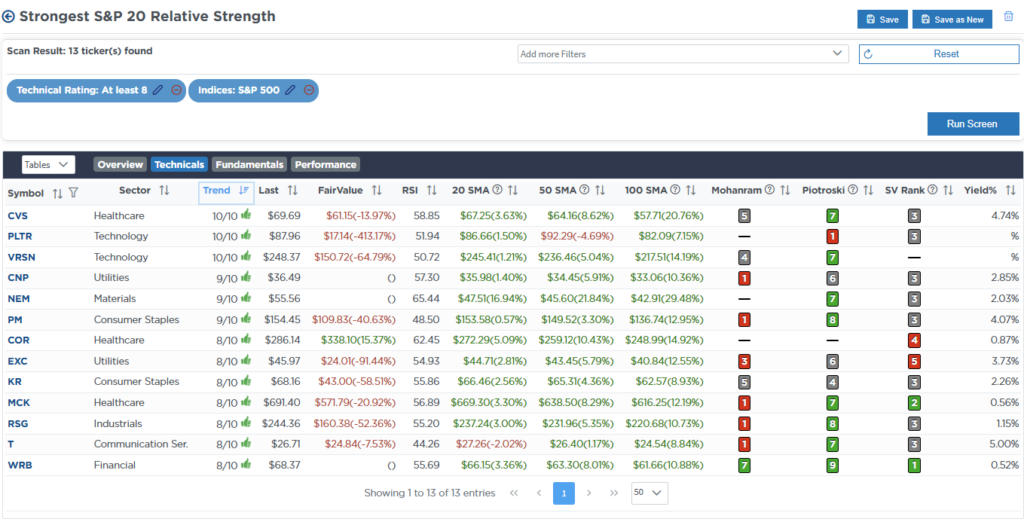Sort by RSI column

pos(431,191)
